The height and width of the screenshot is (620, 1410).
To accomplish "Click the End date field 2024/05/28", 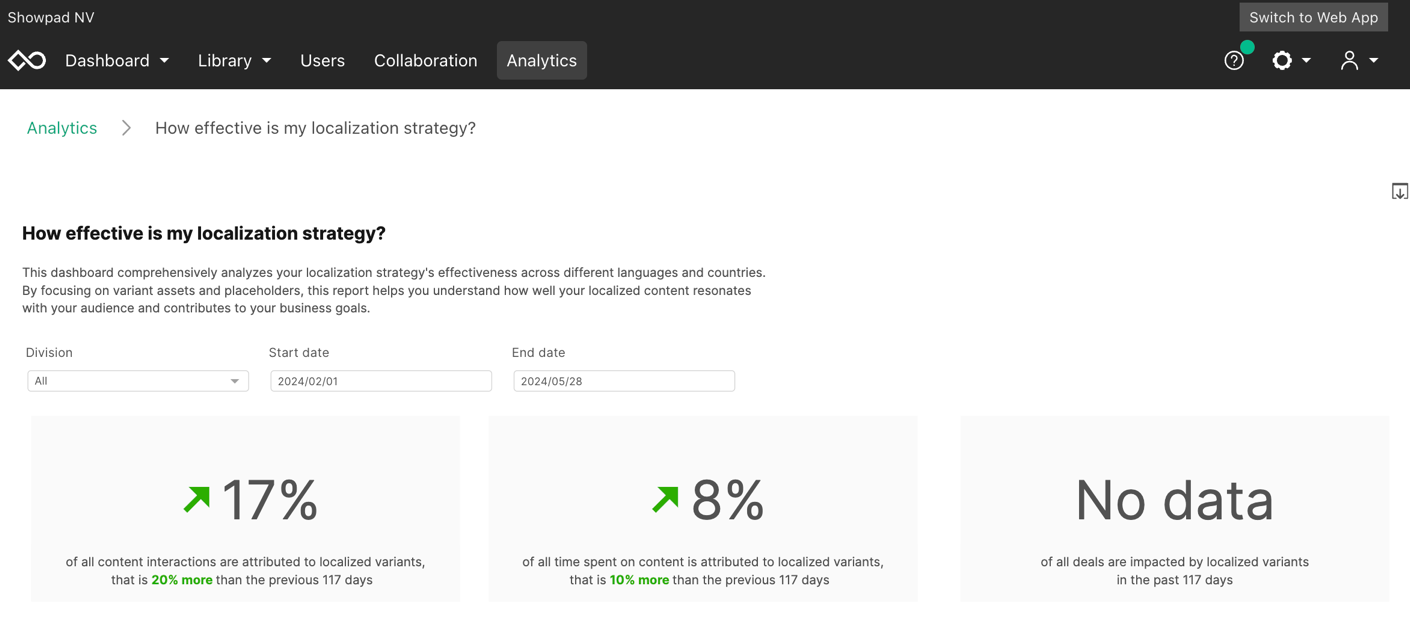I will tap(624, 381).
